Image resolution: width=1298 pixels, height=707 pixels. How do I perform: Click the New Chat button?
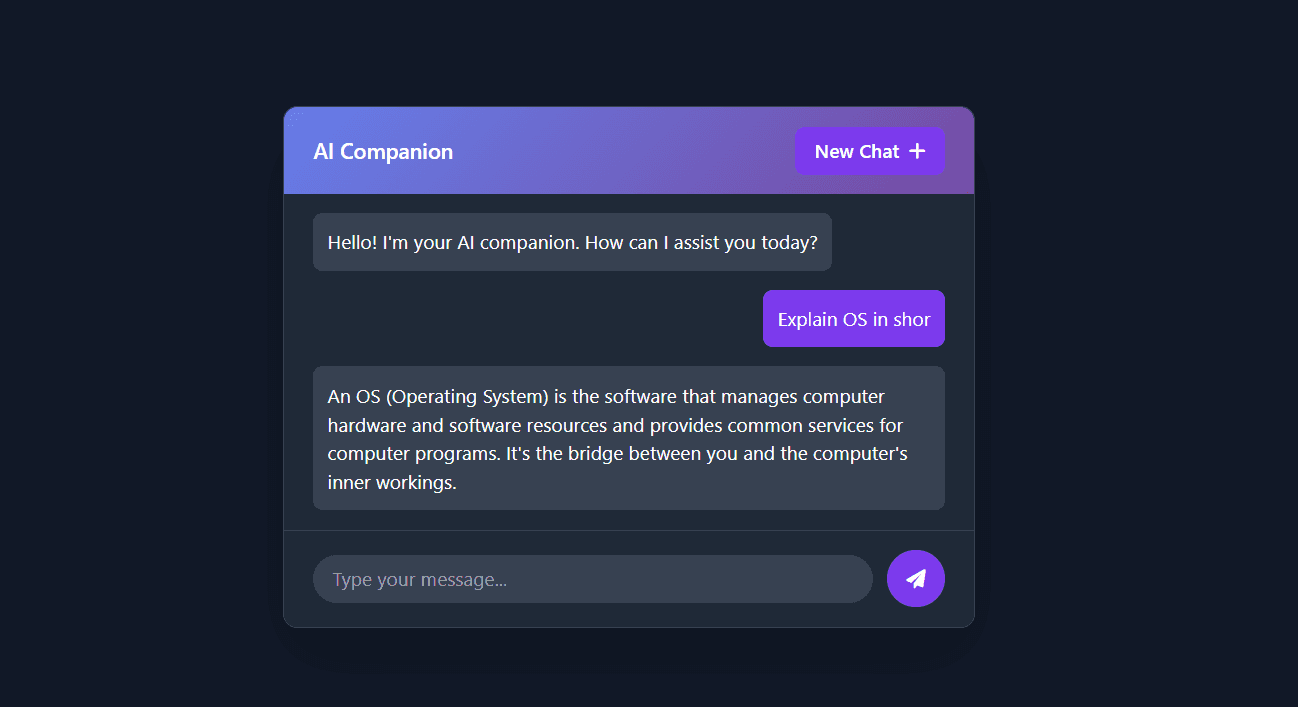pyautogui.click(x=870, y=151)
